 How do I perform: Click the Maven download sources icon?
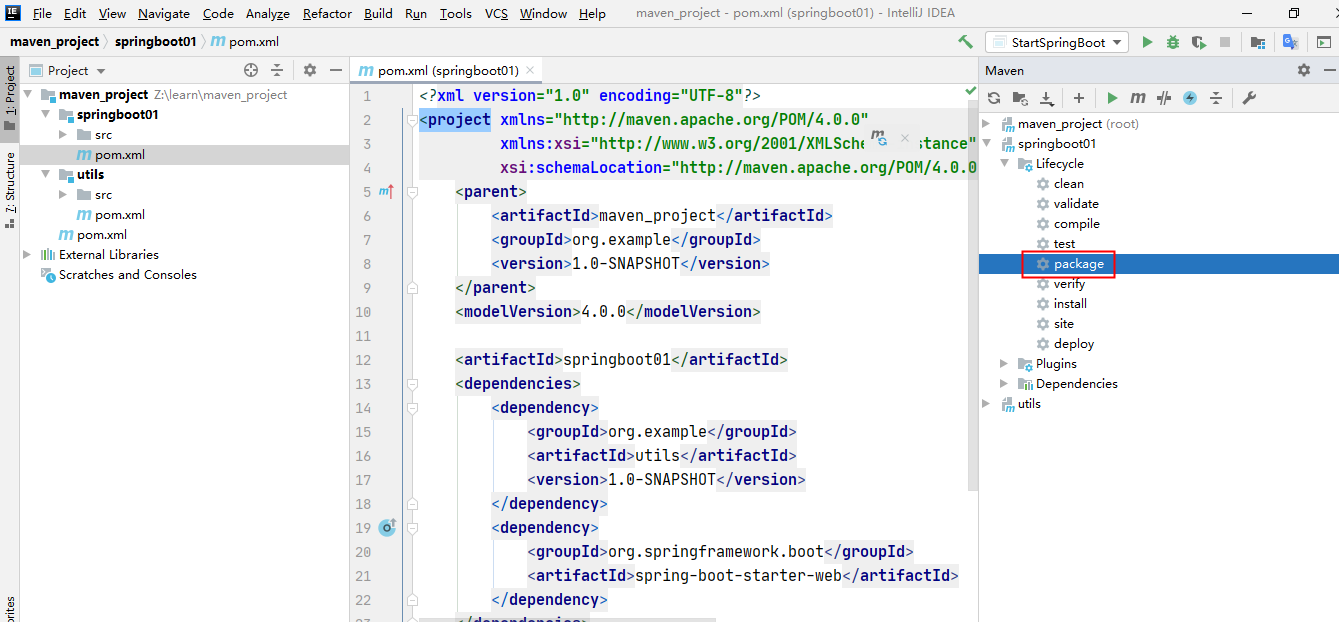(1047, 98)
